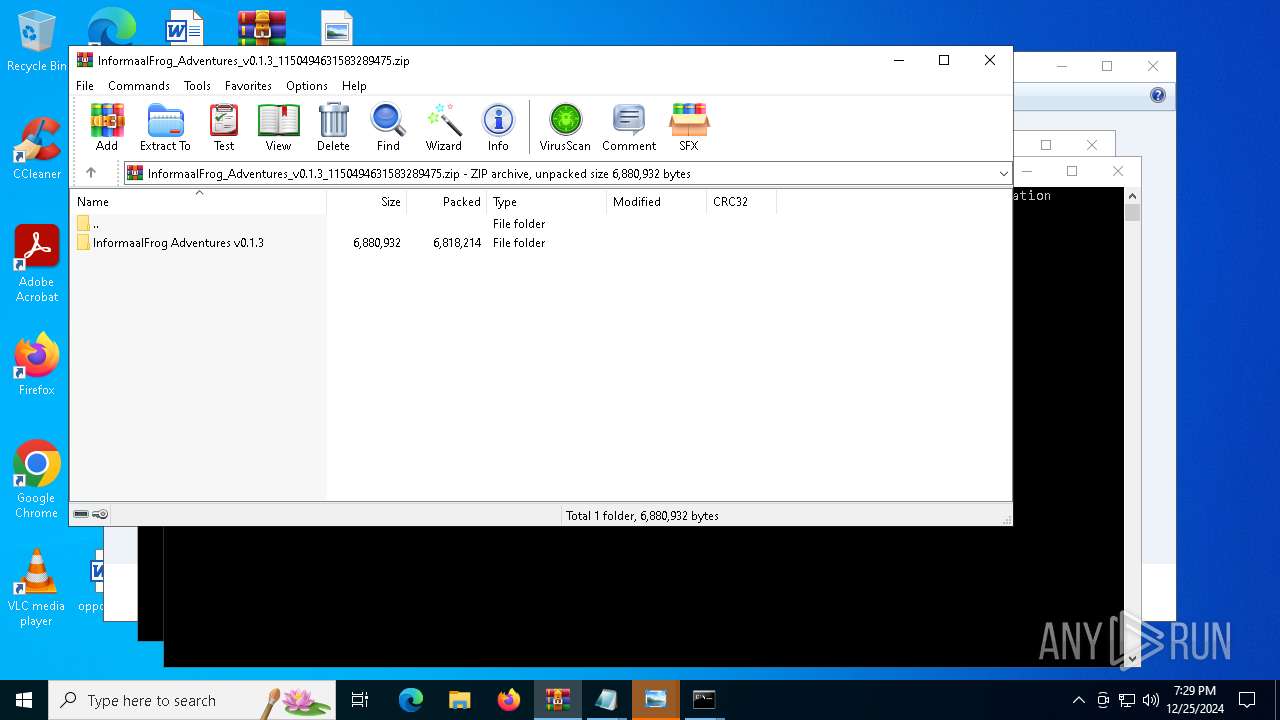Sort by Type column header
This screenshot has width=1280, height=720.
point(547,202)
